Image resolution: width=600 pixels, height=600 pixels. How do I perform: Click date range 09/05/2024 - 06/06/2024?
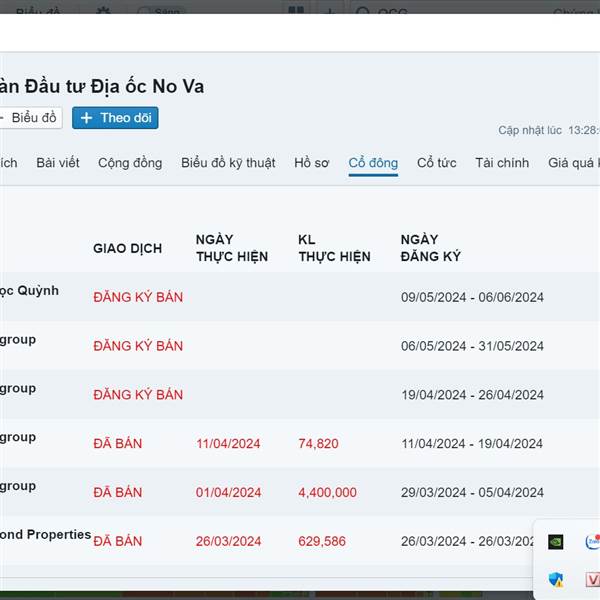click(472, 297)
